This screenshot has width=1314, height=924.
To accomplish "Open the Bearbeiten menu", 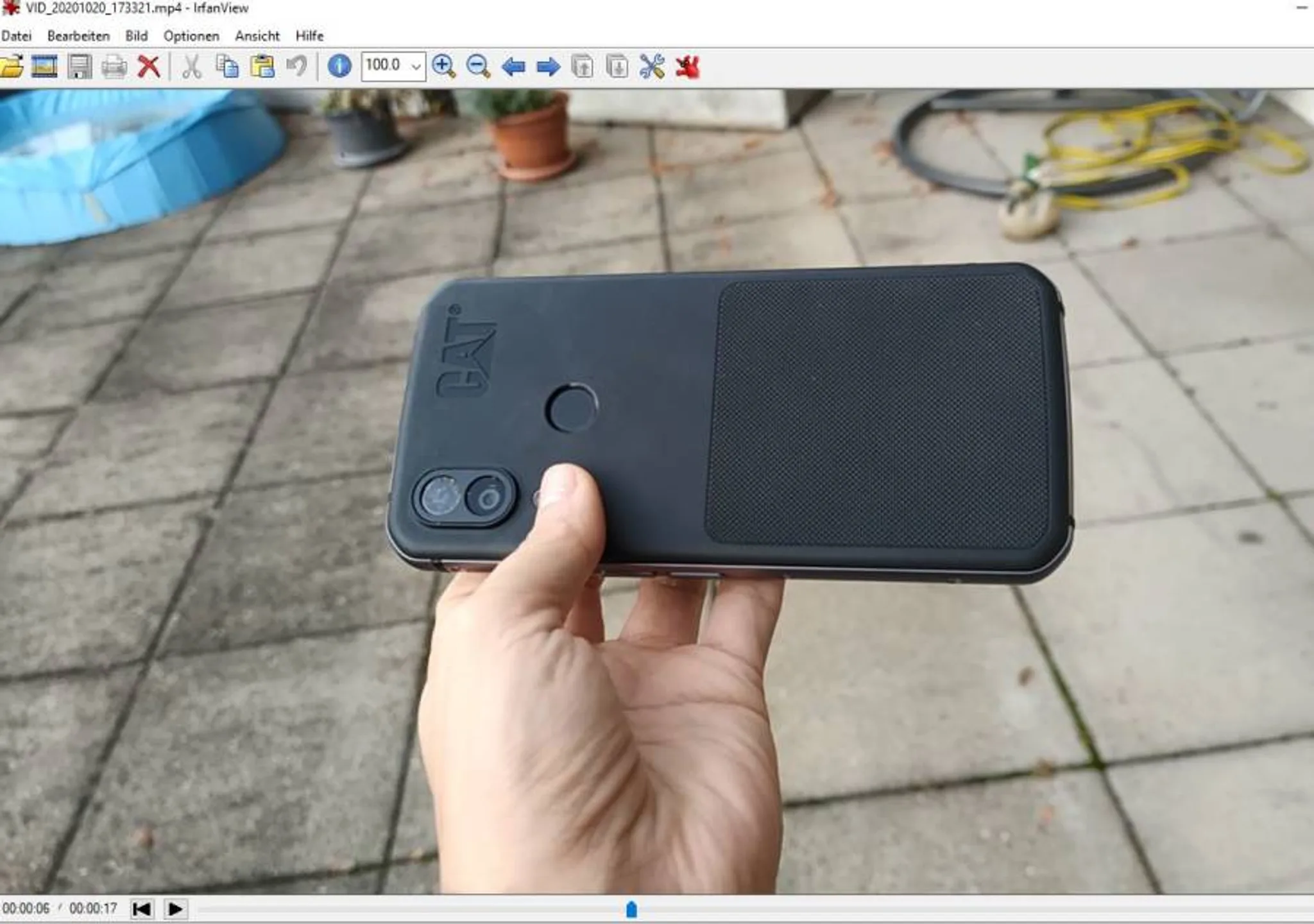I will (x=78, y=36).
